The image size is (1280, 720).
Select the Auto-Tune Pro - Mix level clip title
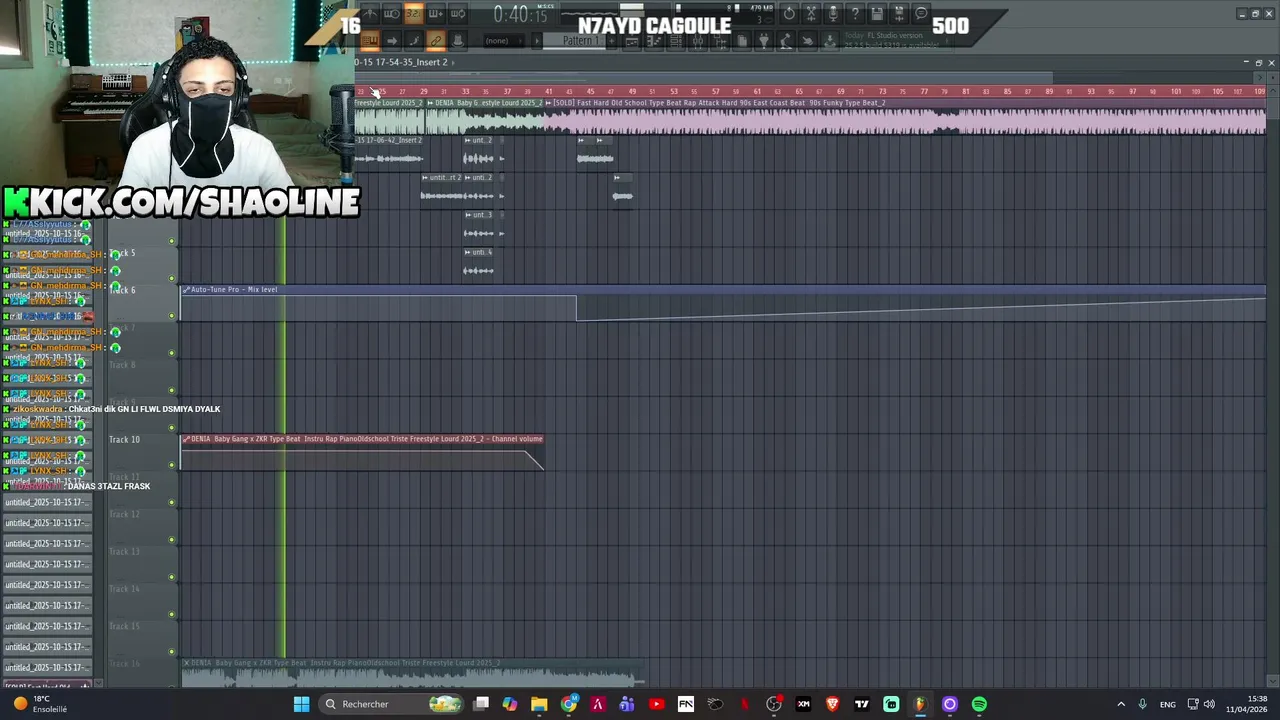click(x=234, y=290)
